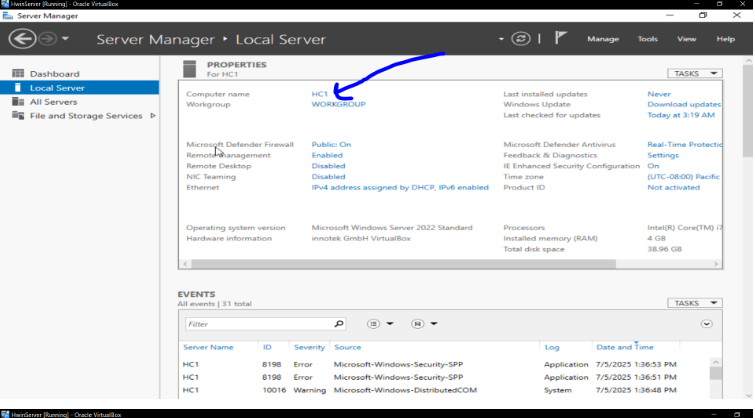The image size is (755, 418).
Task: Click Remote management Enabled link
Action: [327, 155]
